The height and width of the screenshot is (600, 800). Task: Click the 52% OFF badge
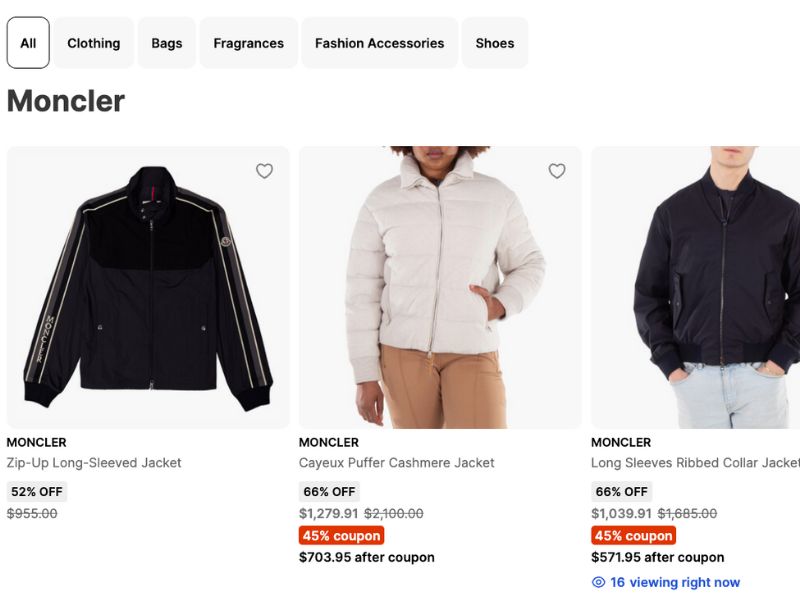pos(35,491)
